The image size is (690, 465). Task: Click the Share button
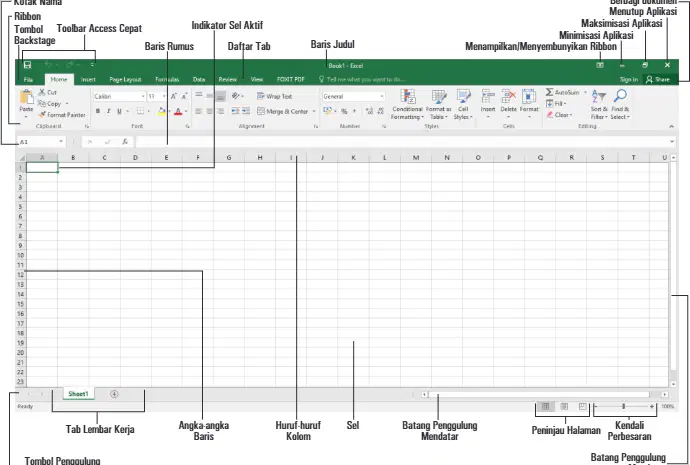coord(658,80)
